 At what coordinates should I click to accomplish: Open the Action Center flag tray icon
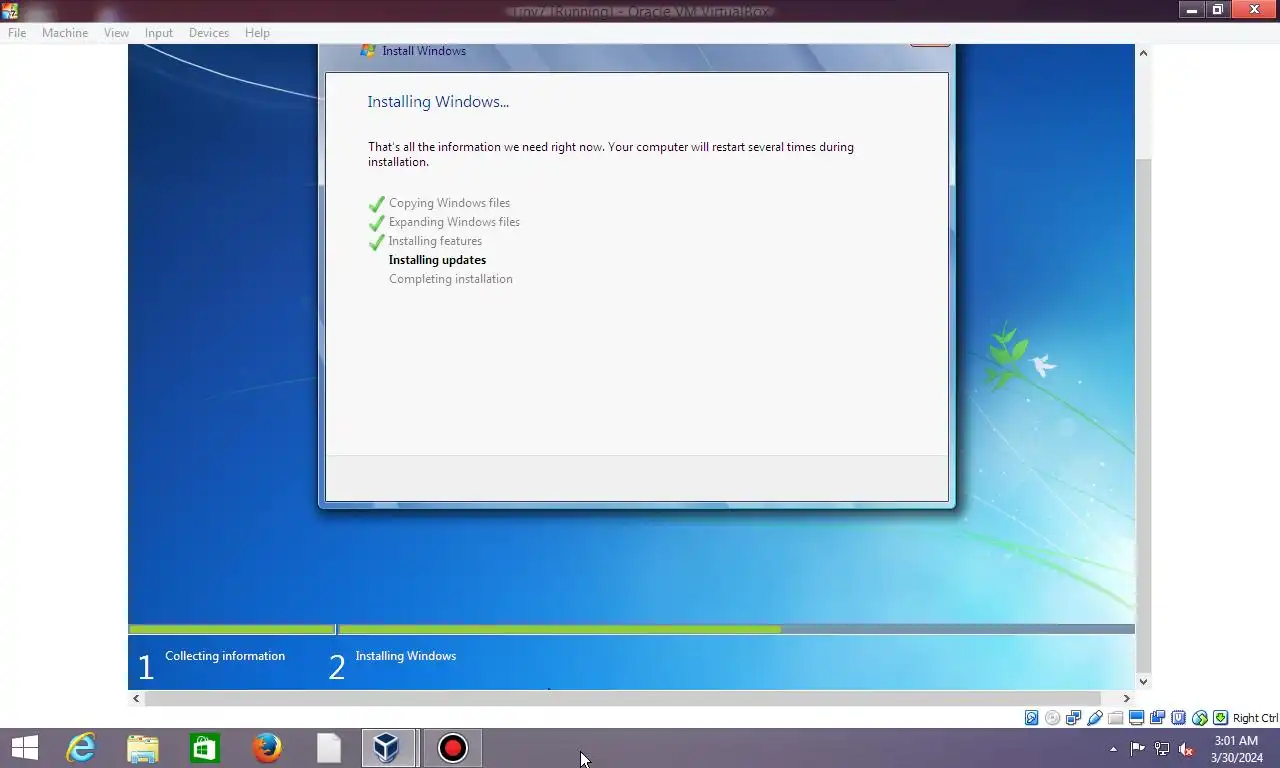point(1138,749)
